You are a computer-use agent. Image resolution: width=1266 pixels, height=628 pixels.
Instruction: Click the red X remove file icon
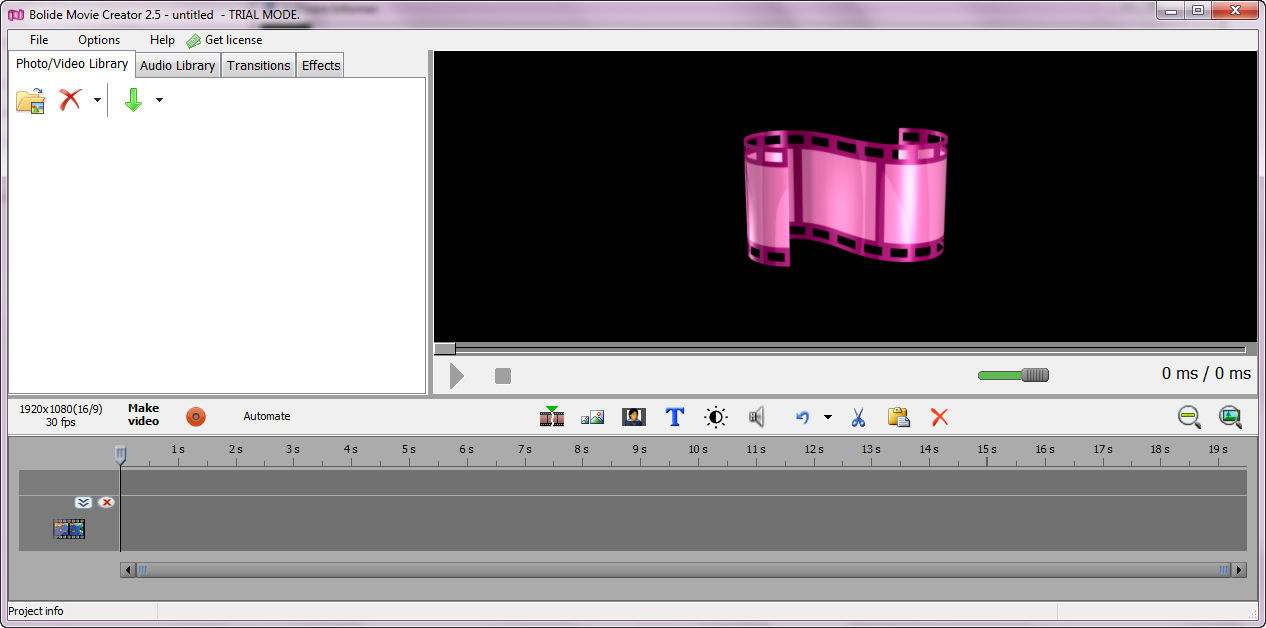pos(70,100)
